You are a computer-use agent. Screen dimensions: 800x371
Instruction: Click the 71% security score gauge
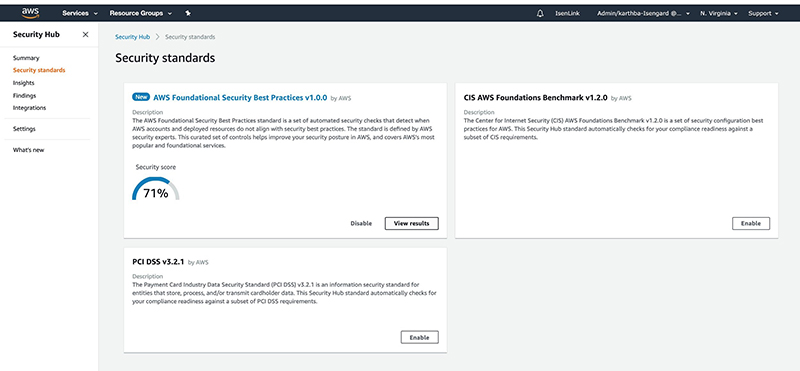coord(156,188)
